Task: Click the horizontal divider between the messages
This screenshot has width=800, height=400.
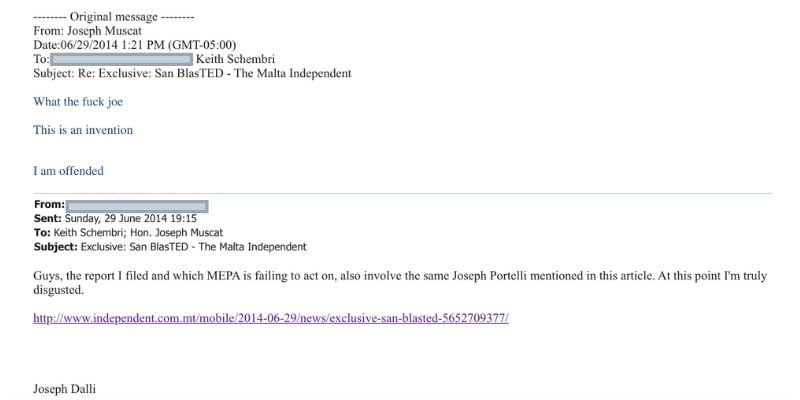Action: [400, 192]
